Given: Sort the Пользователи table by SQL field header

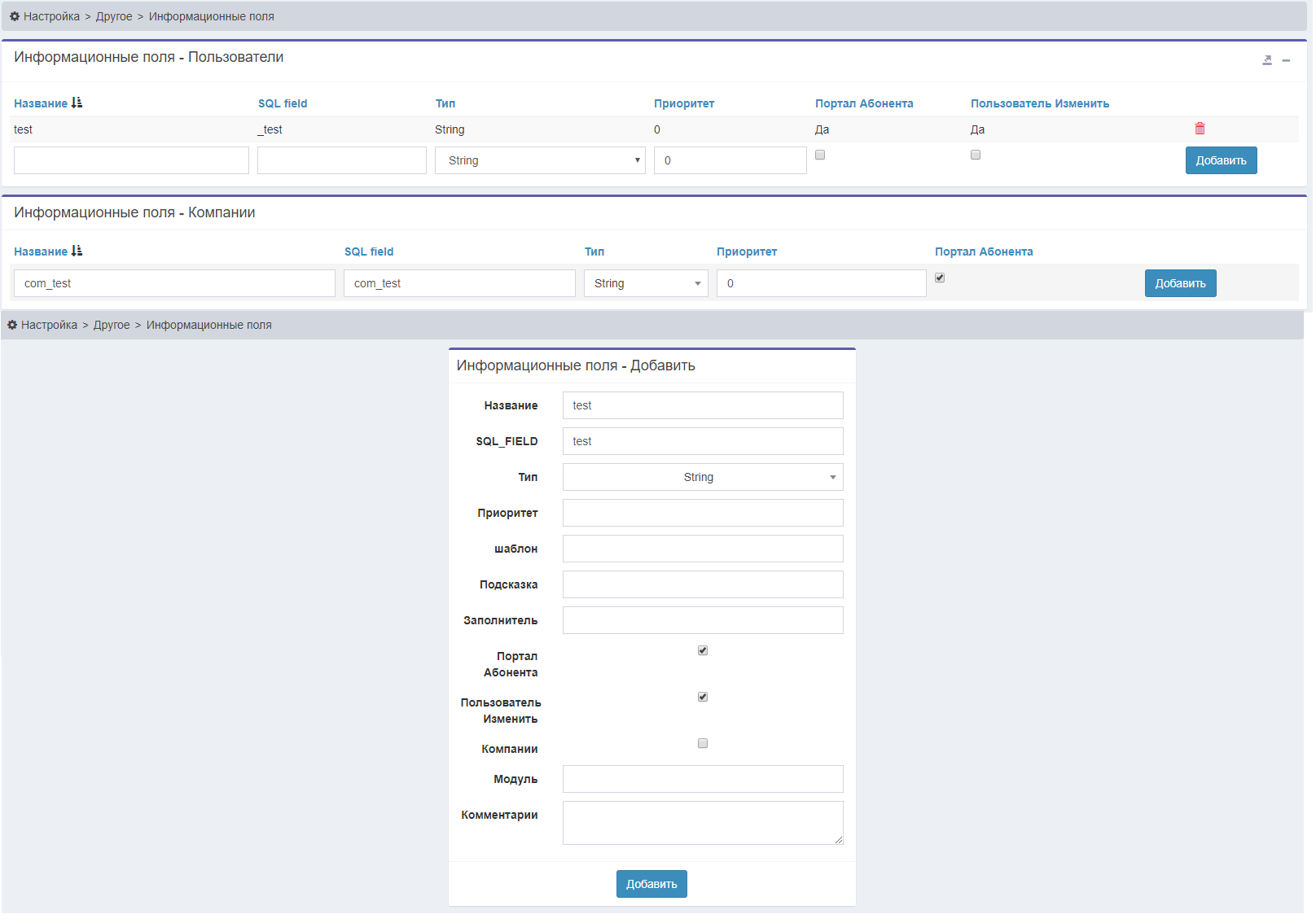Looking at the screenshot, I should [x=283, y=103].
